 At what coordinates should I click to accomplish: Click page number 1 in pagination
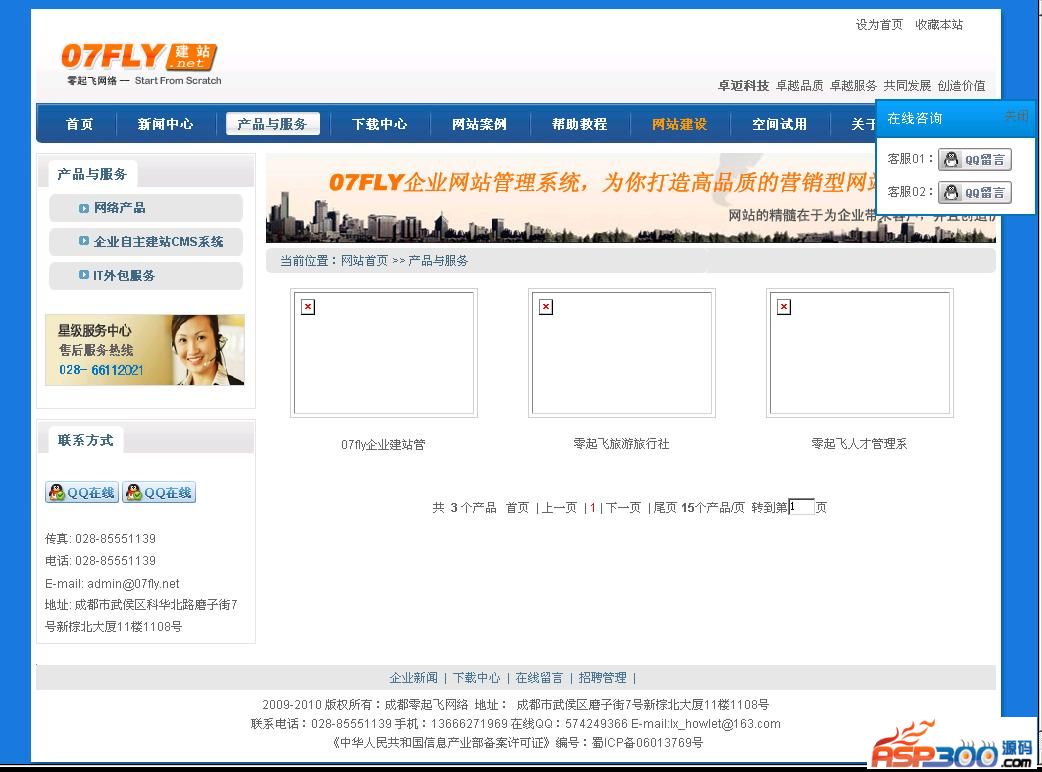click(x=593, y=508)
